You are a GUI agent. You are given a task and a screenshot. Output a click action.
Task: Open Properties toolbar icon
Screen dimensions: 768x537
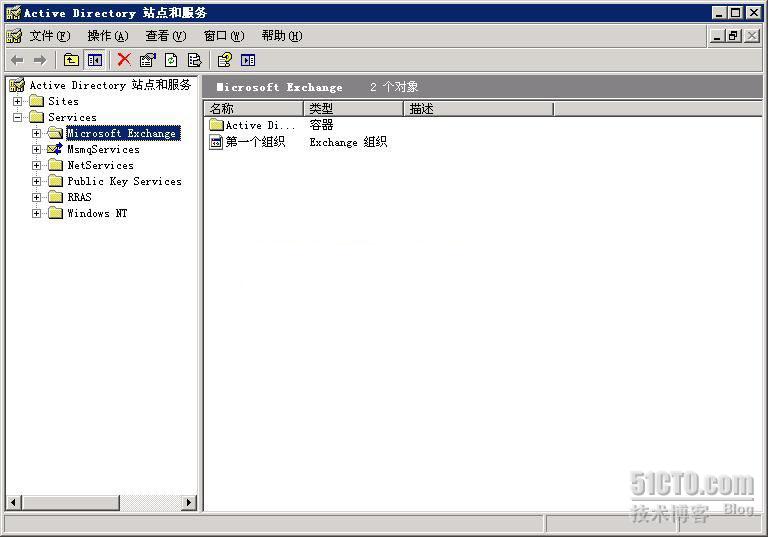(x=147, y=60)
